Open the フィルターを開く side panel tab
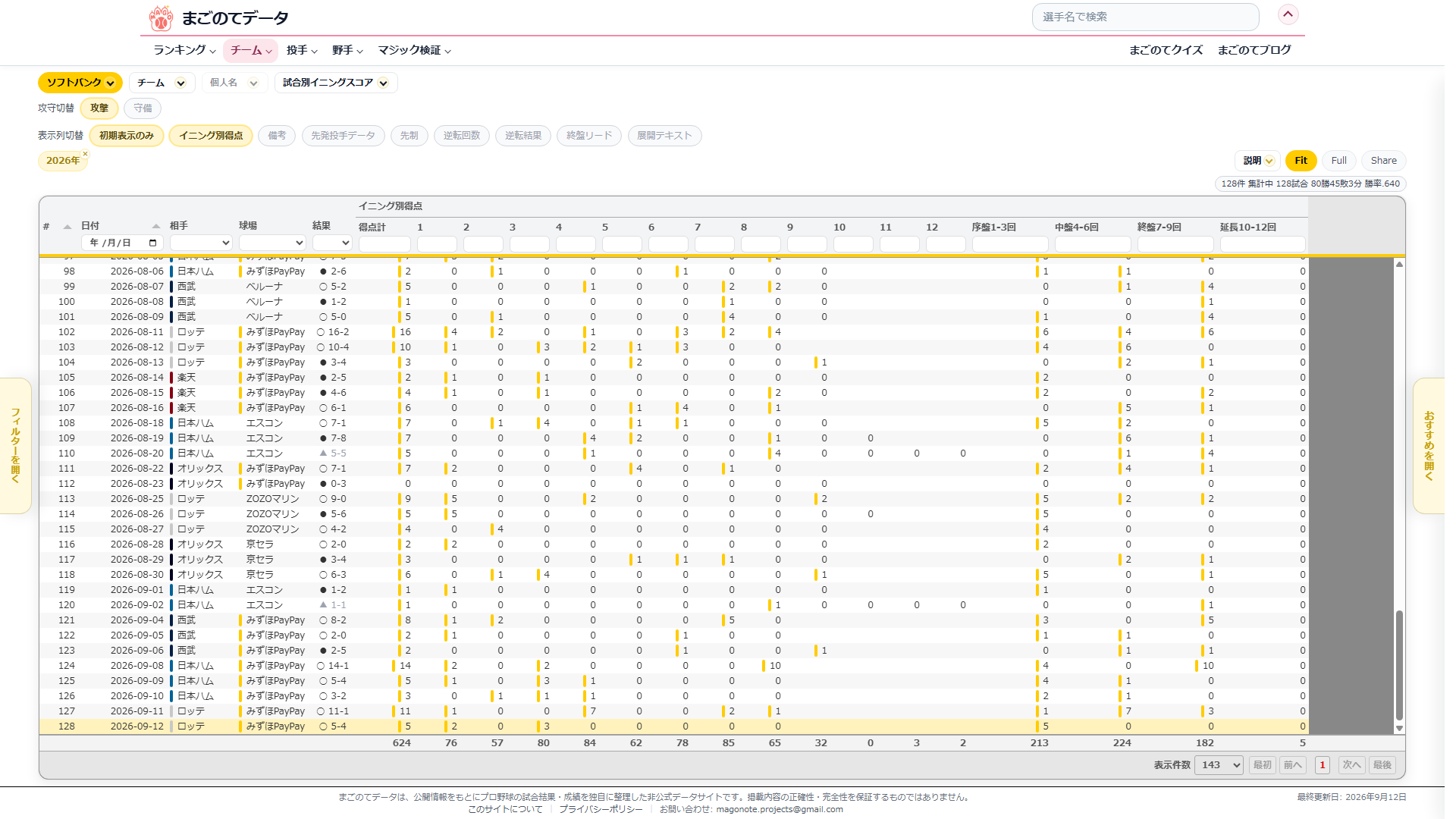 (15, 446)
